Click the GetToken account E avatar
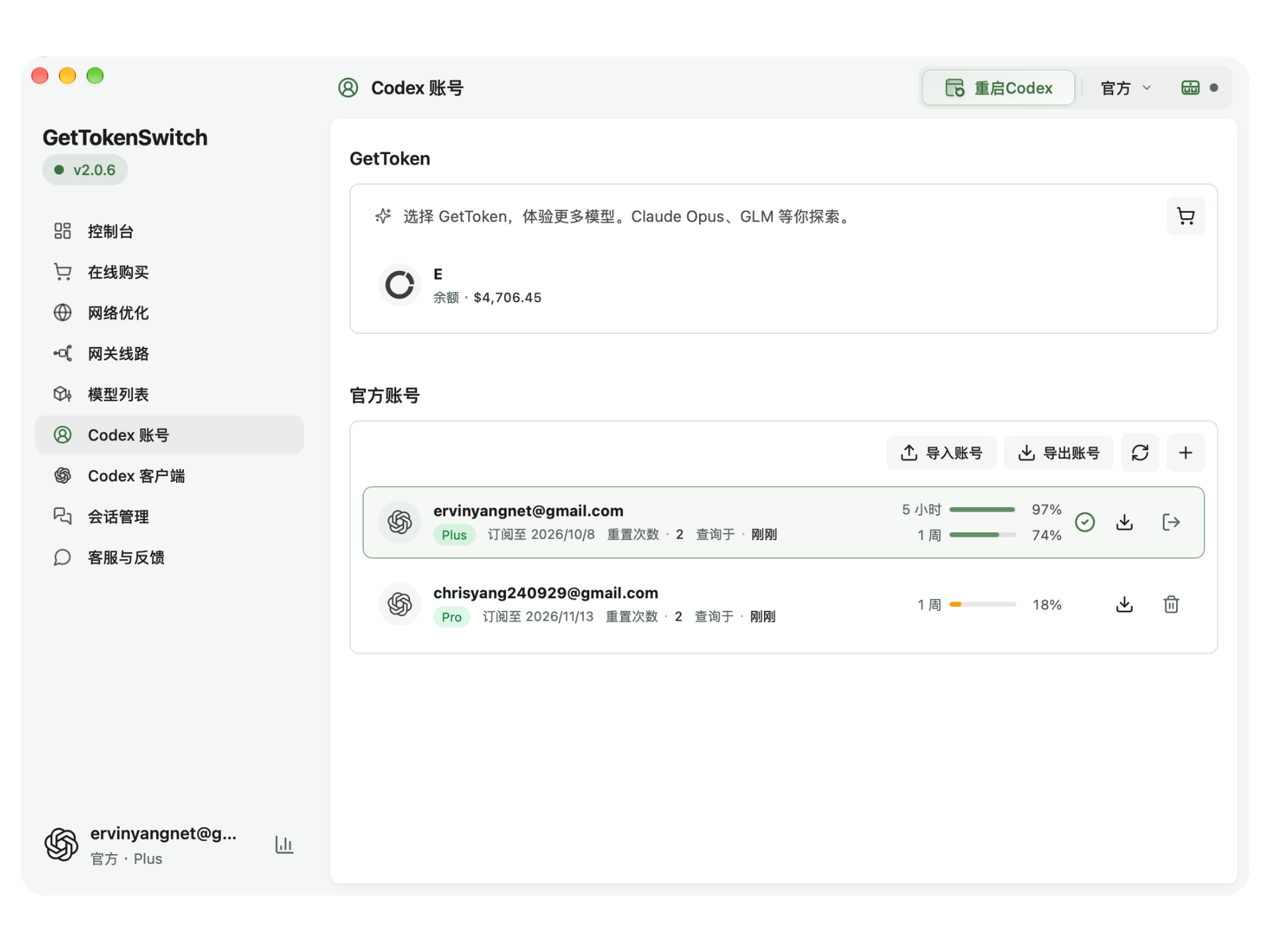The image size is (1270, 952). point(400,285)
